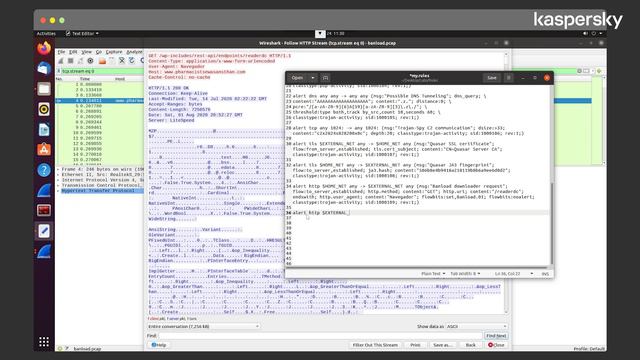Click Close button in stream dialog

point(496,345)
